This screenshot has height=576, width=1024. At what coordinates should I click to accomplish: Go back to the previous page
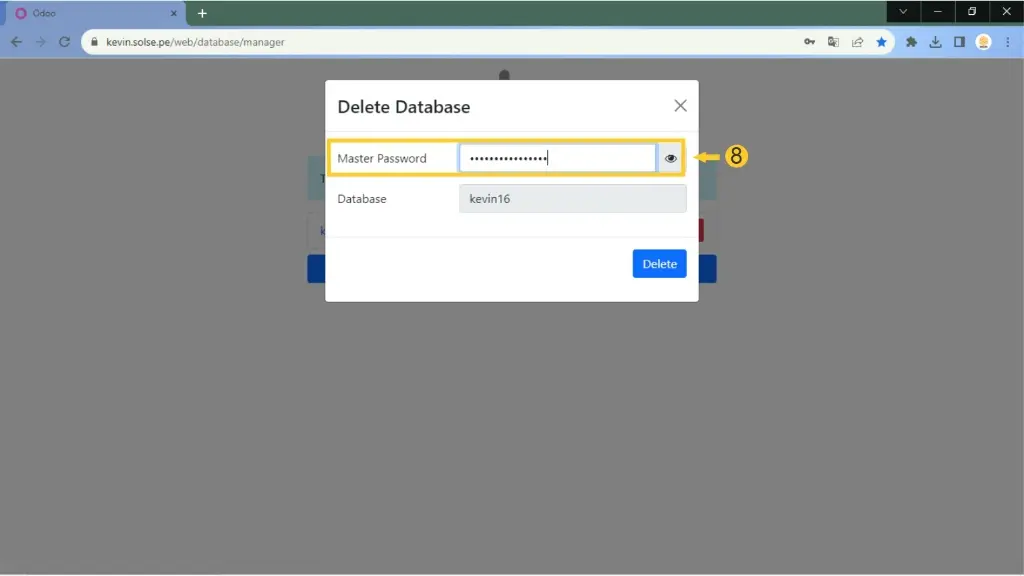coord(16,42)
